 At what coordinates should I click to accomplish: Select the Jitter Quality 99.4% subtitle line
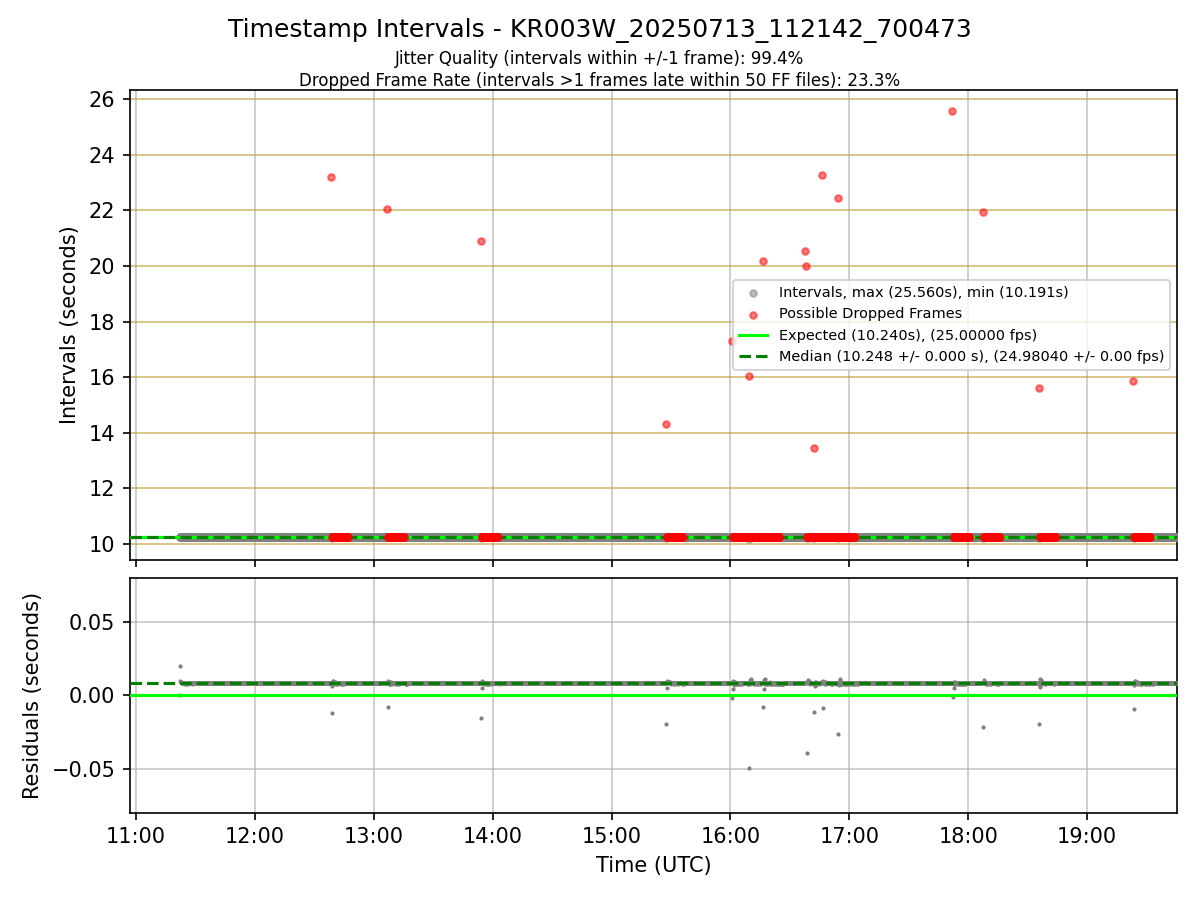pyautogui.click(x=599, y=58)
